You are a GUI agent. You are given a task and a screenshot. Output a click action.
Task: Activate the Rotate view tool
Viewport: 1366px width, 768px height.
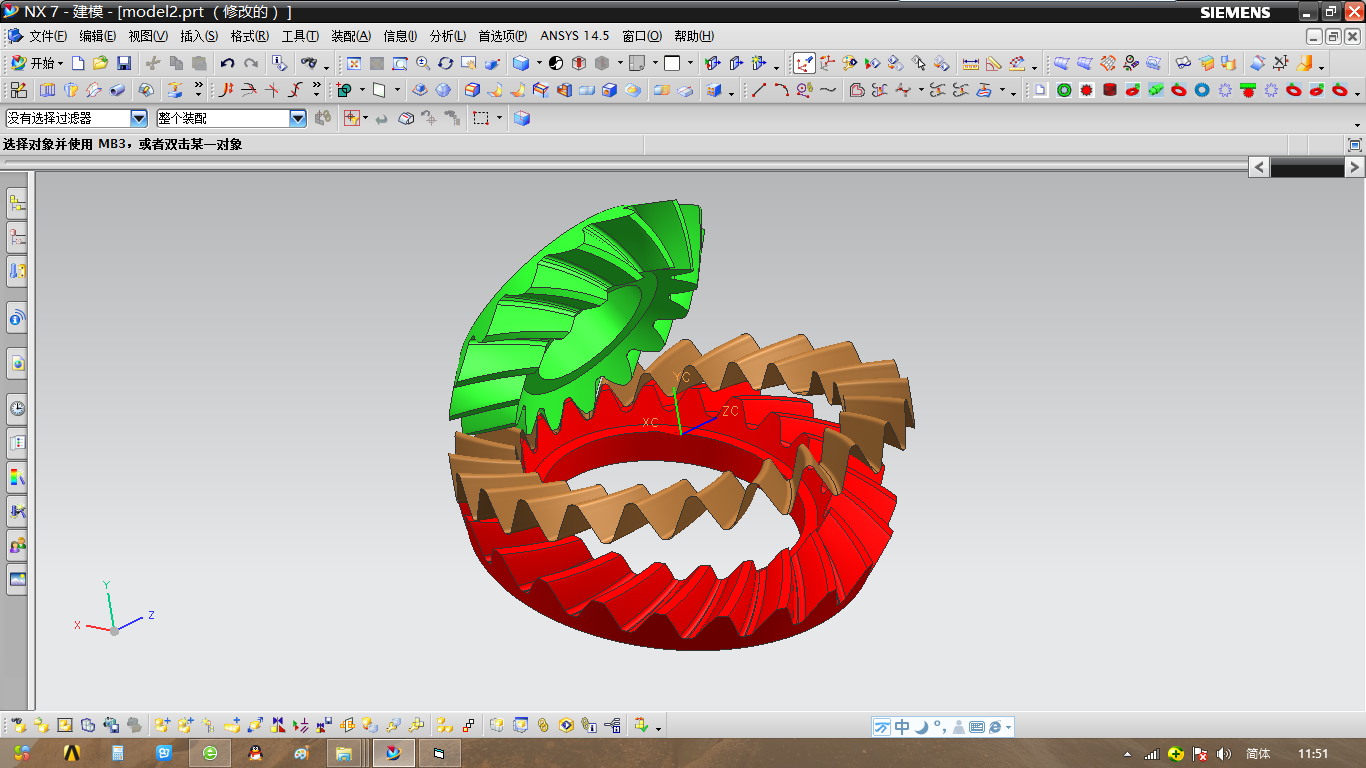click(x=446, y=63)
